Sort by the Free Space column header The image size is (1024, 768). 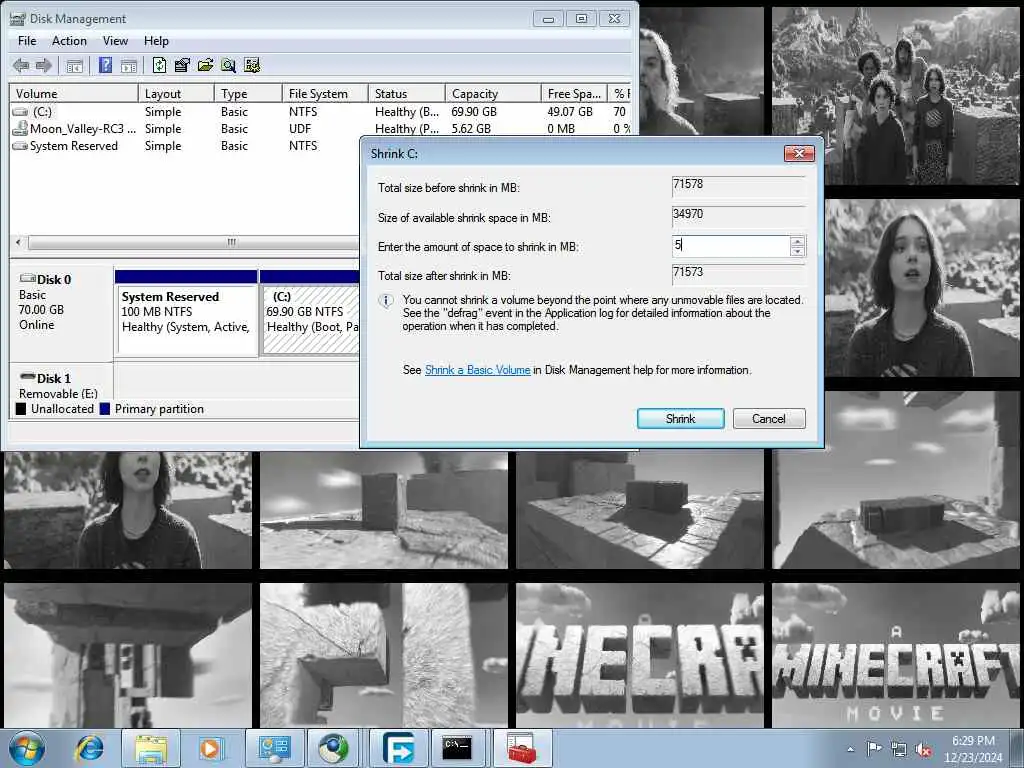(574, 93)
